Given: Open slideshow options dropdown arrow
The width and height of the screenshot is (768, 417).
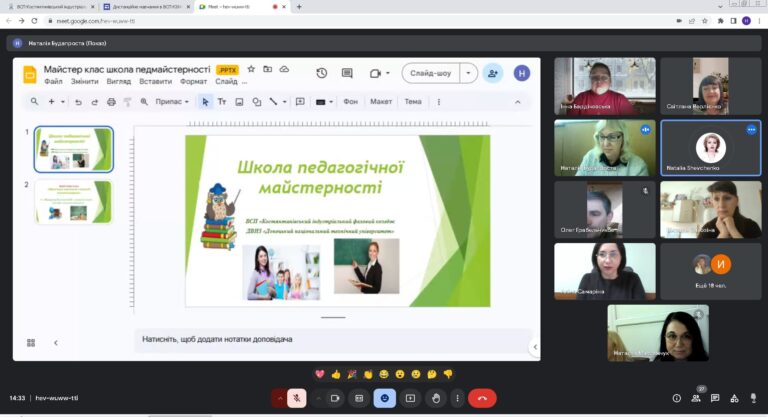Looking at the screenshot, I should 468,73.
